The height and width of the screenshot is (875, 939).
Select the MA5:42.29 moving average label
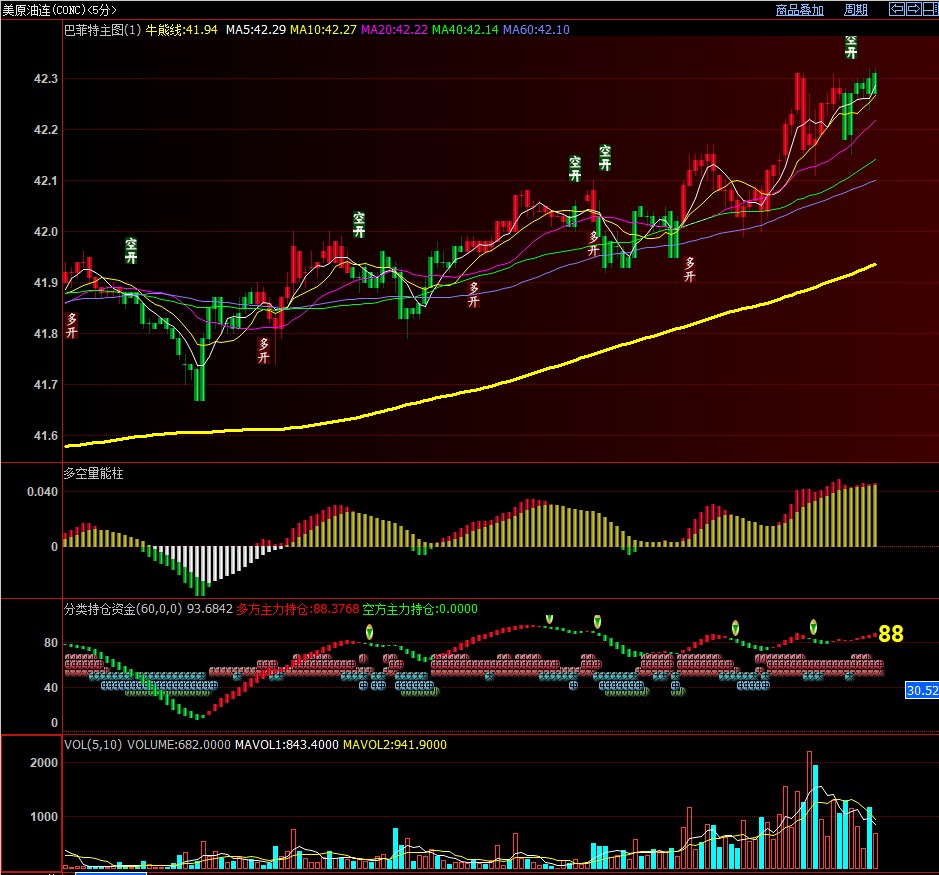(x=255, y=30)
